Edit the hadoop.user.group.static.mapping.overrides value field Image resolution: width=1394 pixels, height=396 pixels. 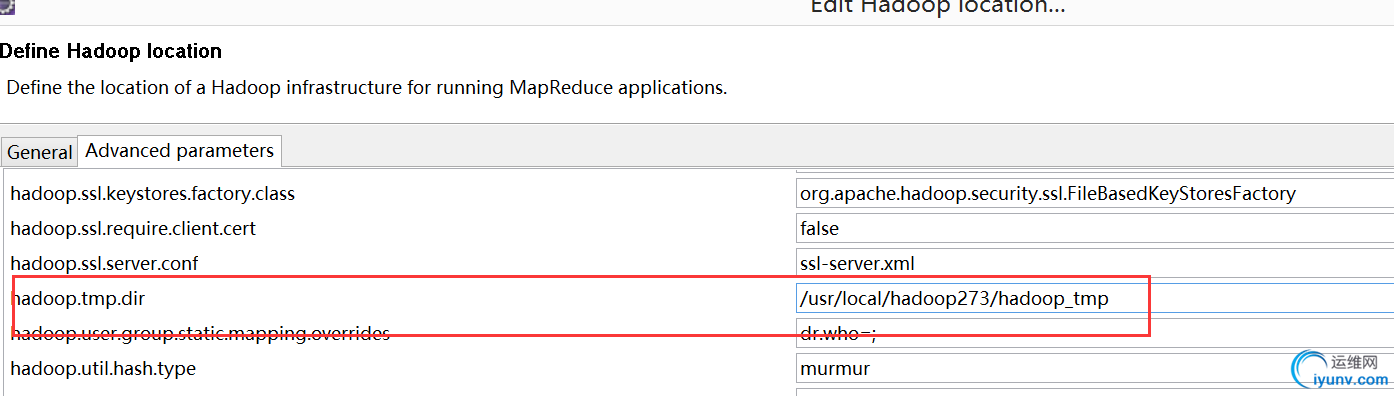click(x=1095, y=333)
